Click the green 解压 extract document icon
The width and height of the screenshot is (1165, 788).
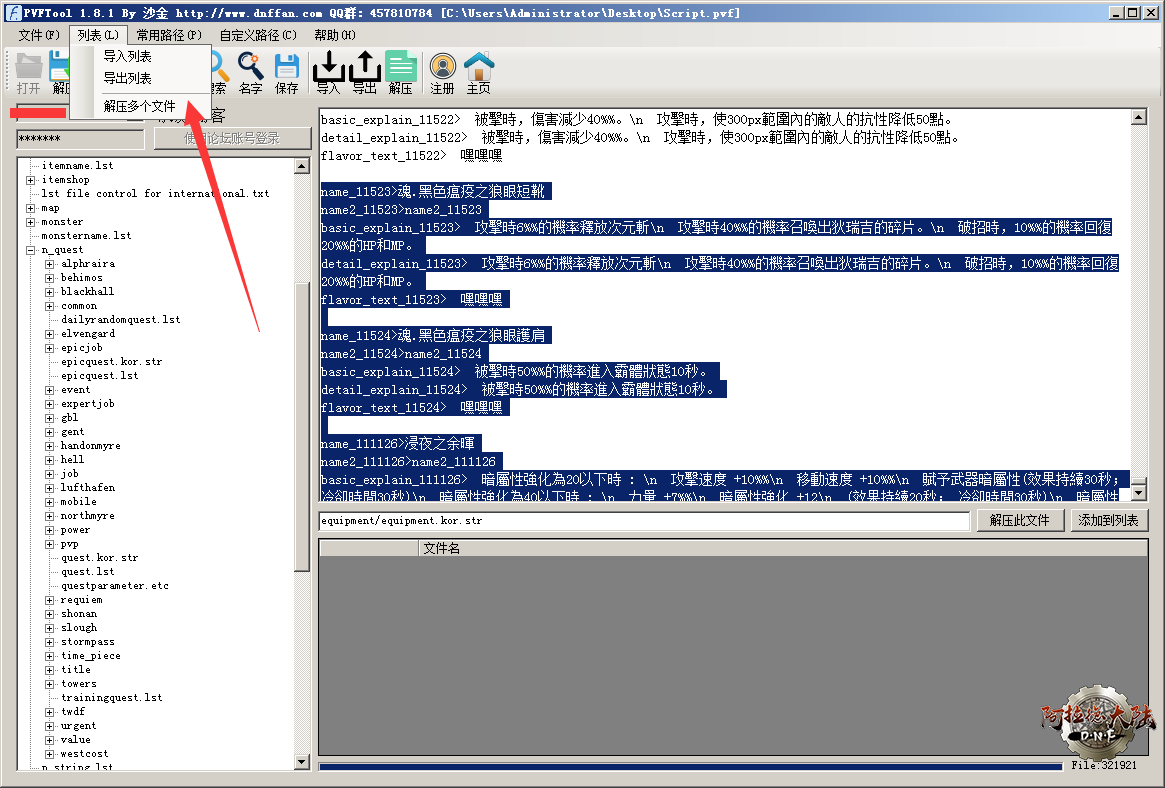pyautogui.click(x=401, y=72)
